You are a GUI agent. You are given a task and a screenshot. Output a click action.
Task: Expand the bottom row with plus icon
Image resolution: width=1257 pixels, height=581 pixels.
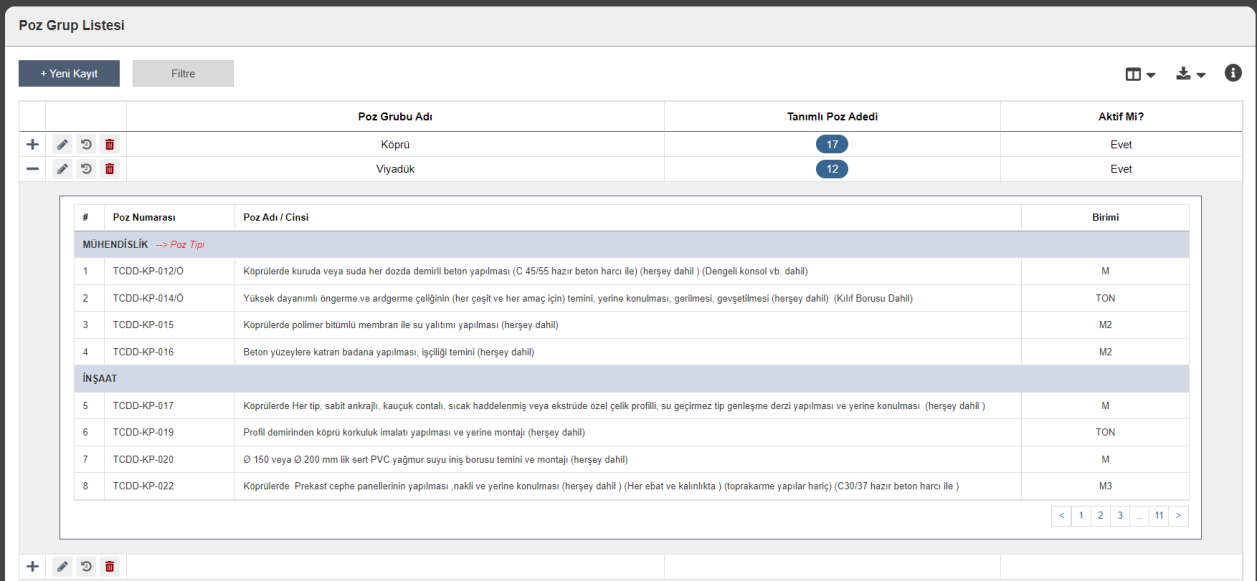(x=32, y=567)
